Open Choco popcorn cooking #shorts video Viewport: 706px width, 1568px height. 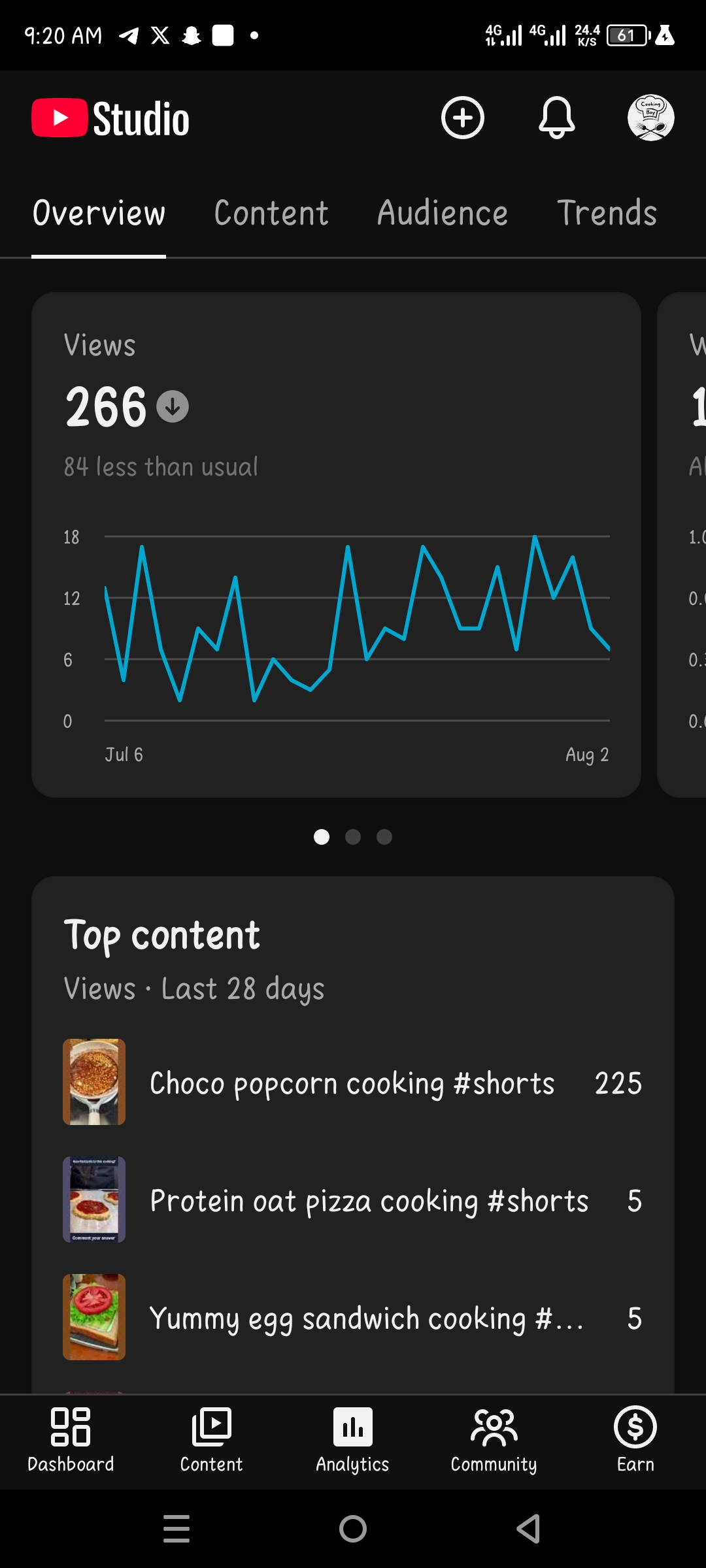353,1083
